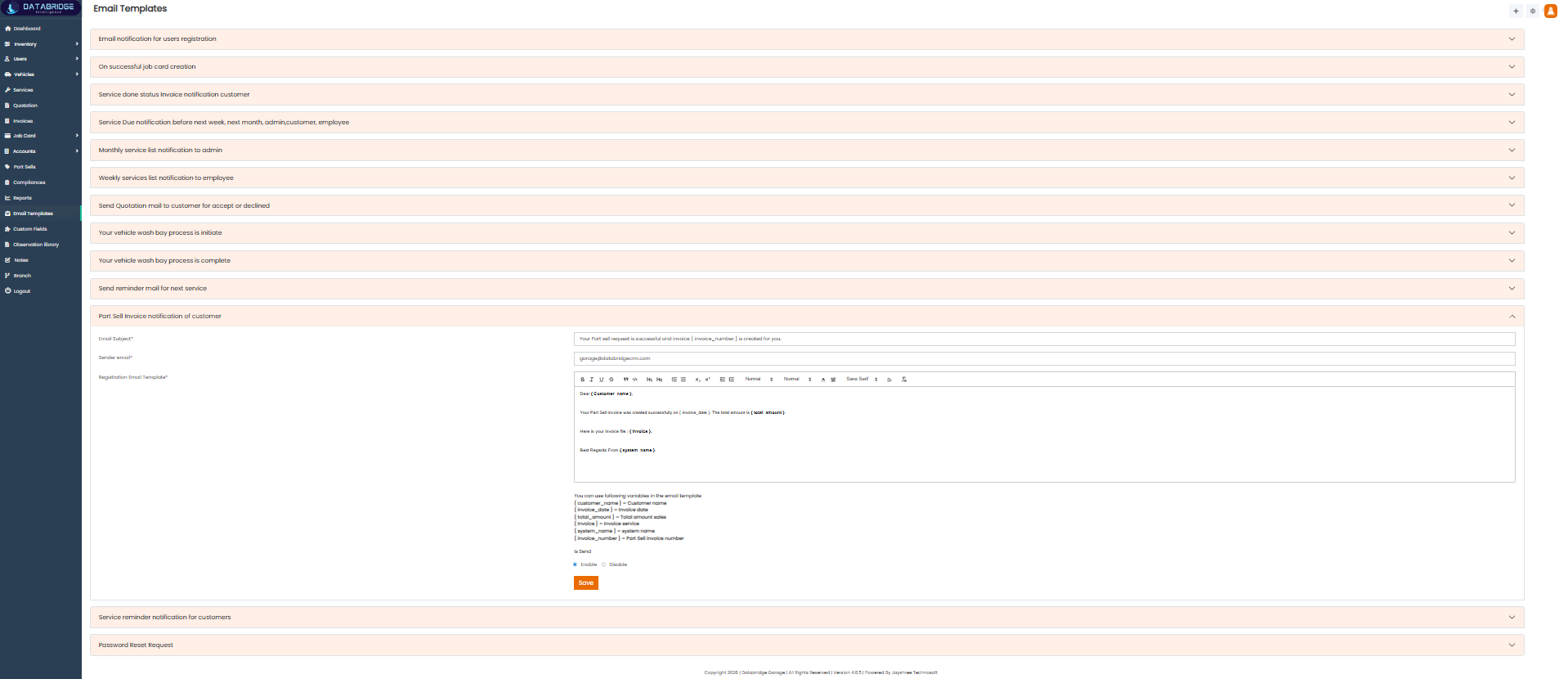The width and height of the screenshot is (1568, 679).
Task: Open Observation library in sidebar
Action: pyautogui.click(x=40, y=245)
